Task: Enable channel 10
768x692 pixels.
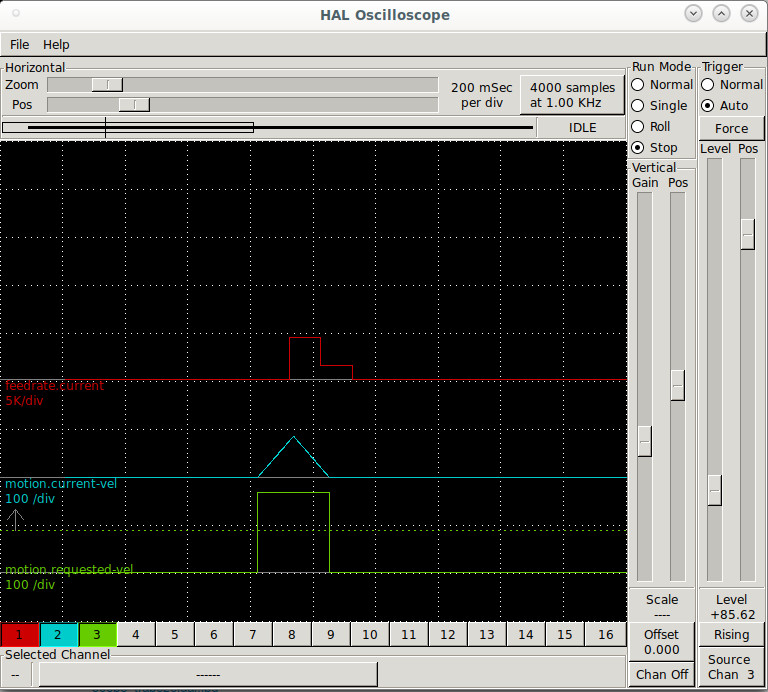Action: pos(370,635)
